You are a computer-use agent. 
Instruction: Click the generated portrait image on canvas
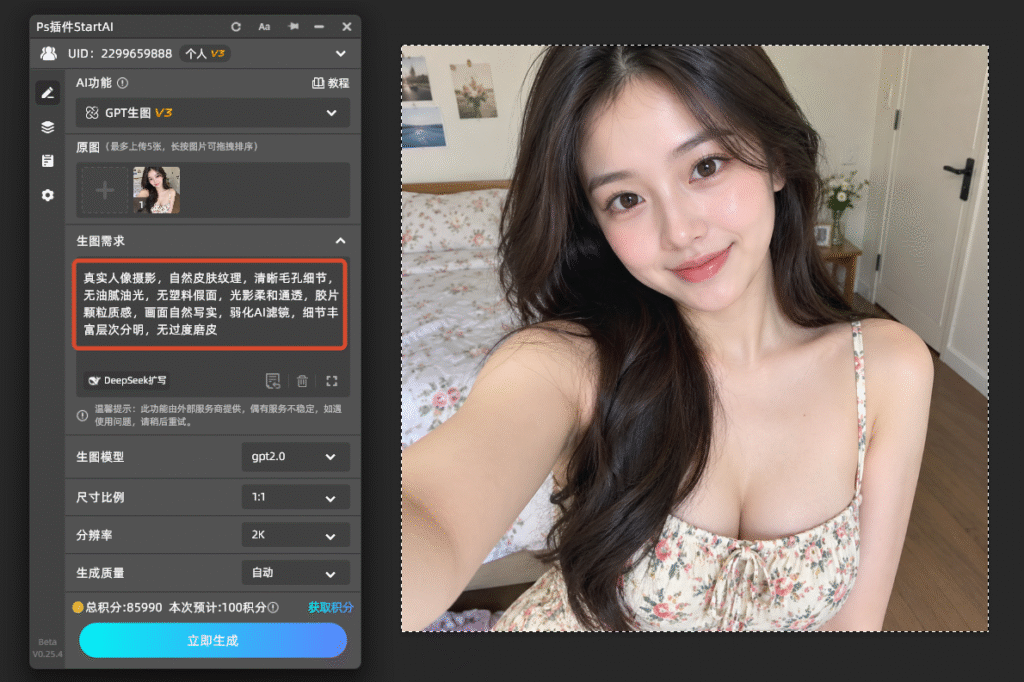(x=695, y=338)
